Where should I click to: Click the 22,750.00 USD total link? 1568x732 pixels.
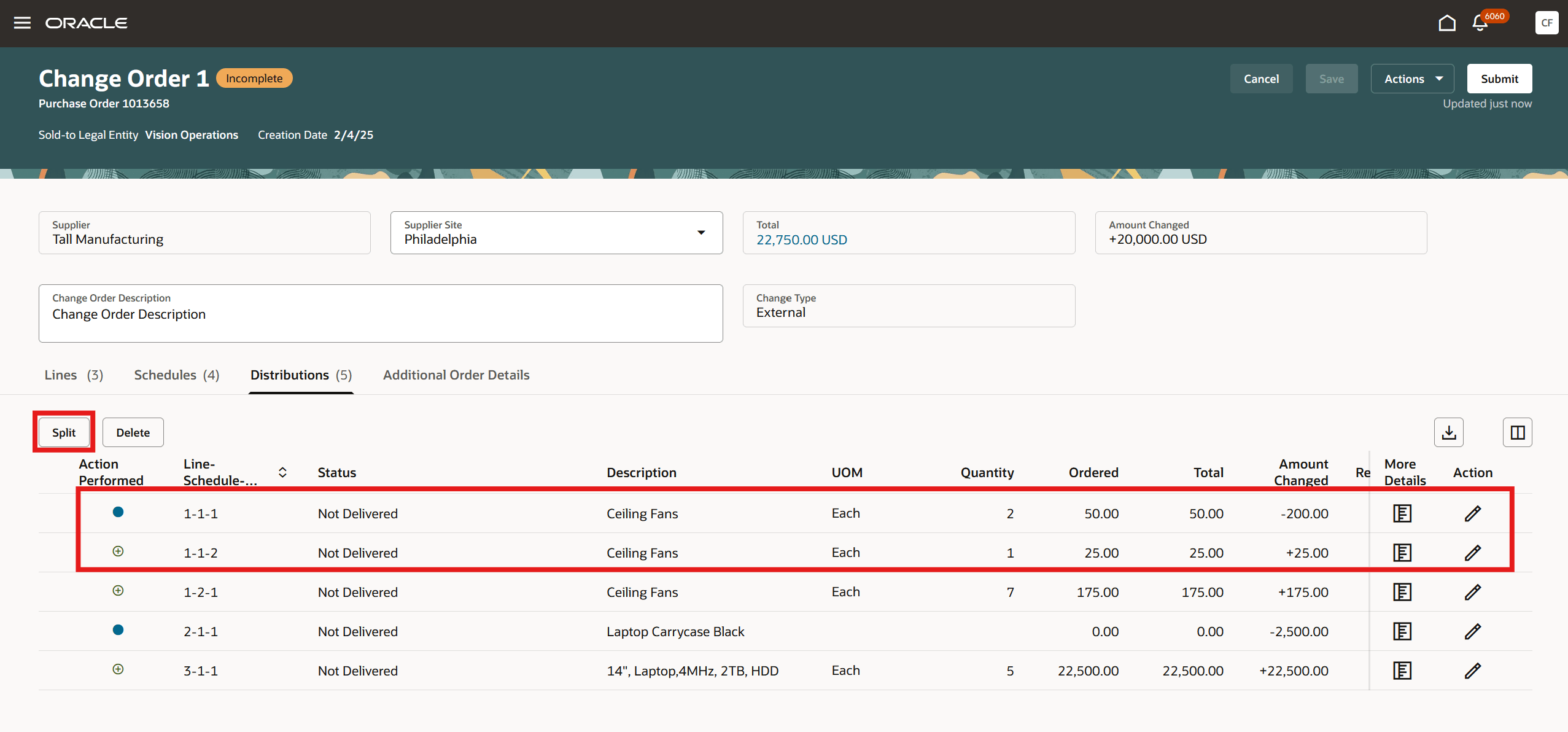pos(801,239)
